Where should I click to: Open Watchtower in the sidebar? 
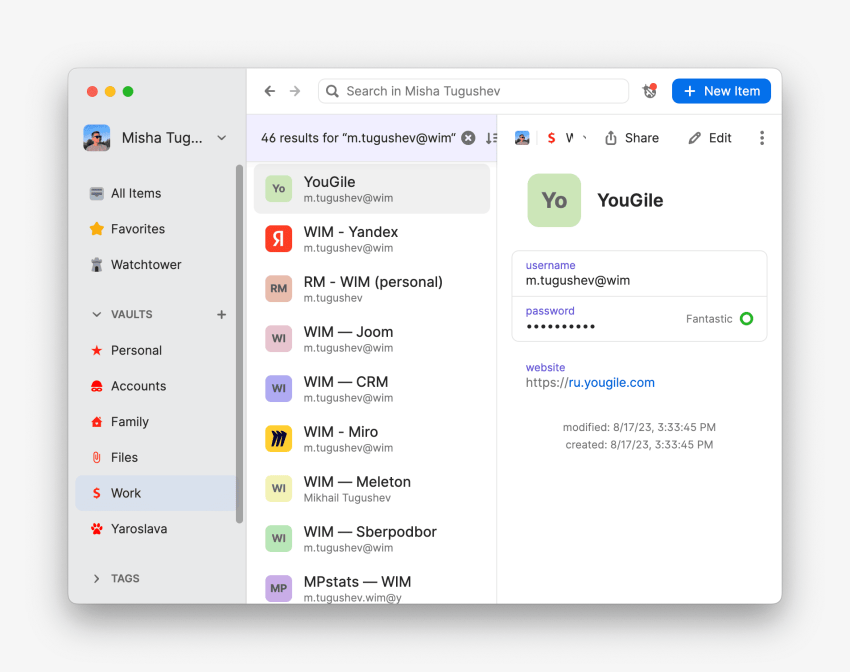pyautogui.click(x=157, y=265)
